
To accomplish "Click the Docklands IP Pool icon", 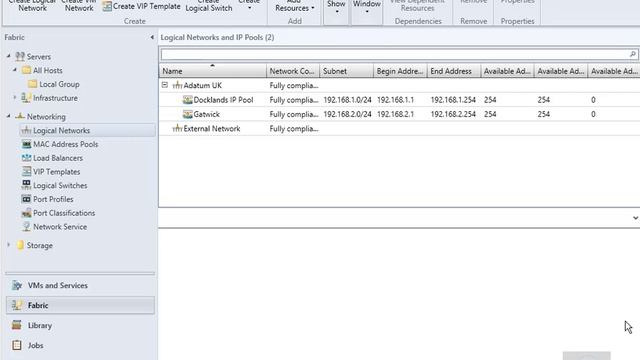I will [x=187, y=100].
